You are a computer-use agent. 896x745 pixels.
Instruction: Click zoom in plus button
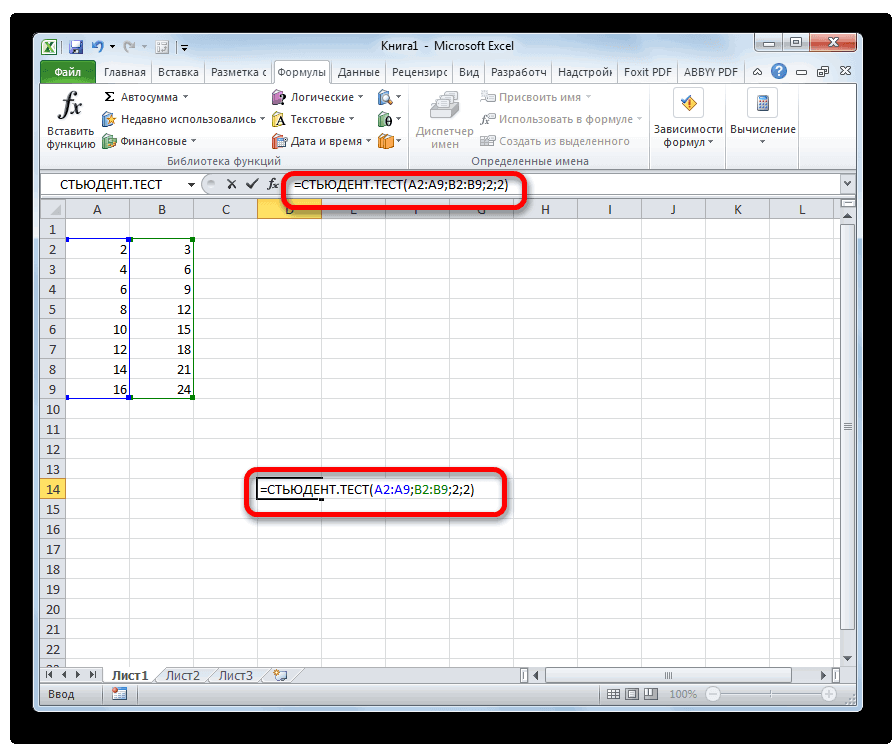[x=829, y=694]
